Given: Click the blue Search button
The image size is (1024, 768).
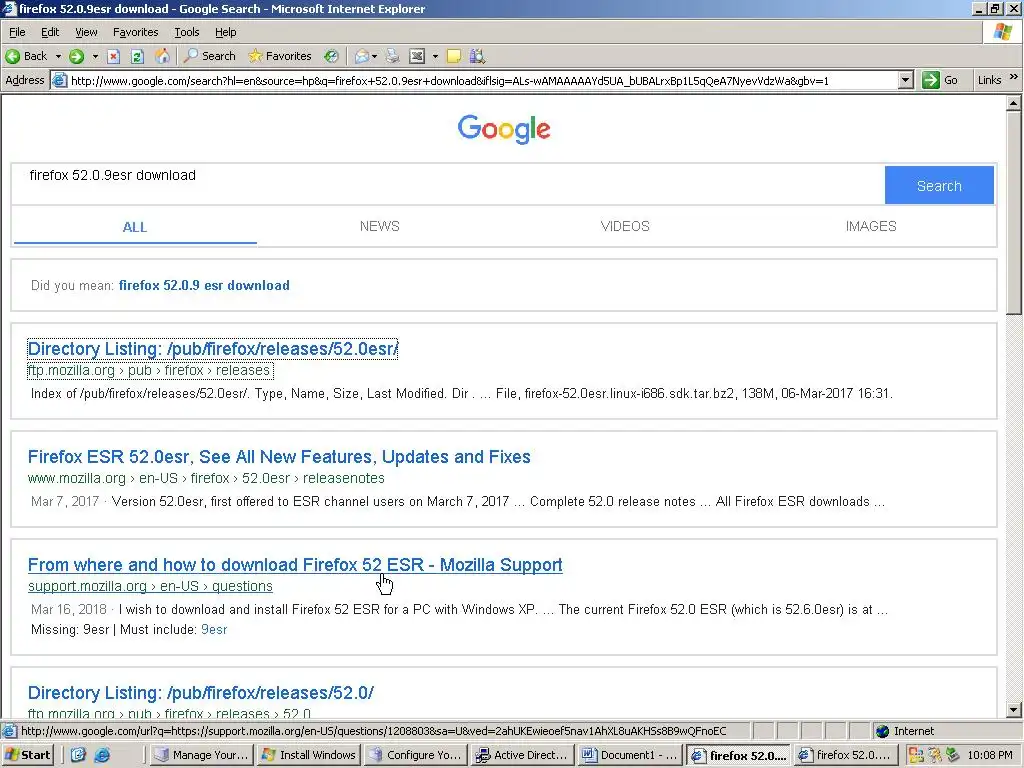Looking at the screenshot, I should pos(939,185).
